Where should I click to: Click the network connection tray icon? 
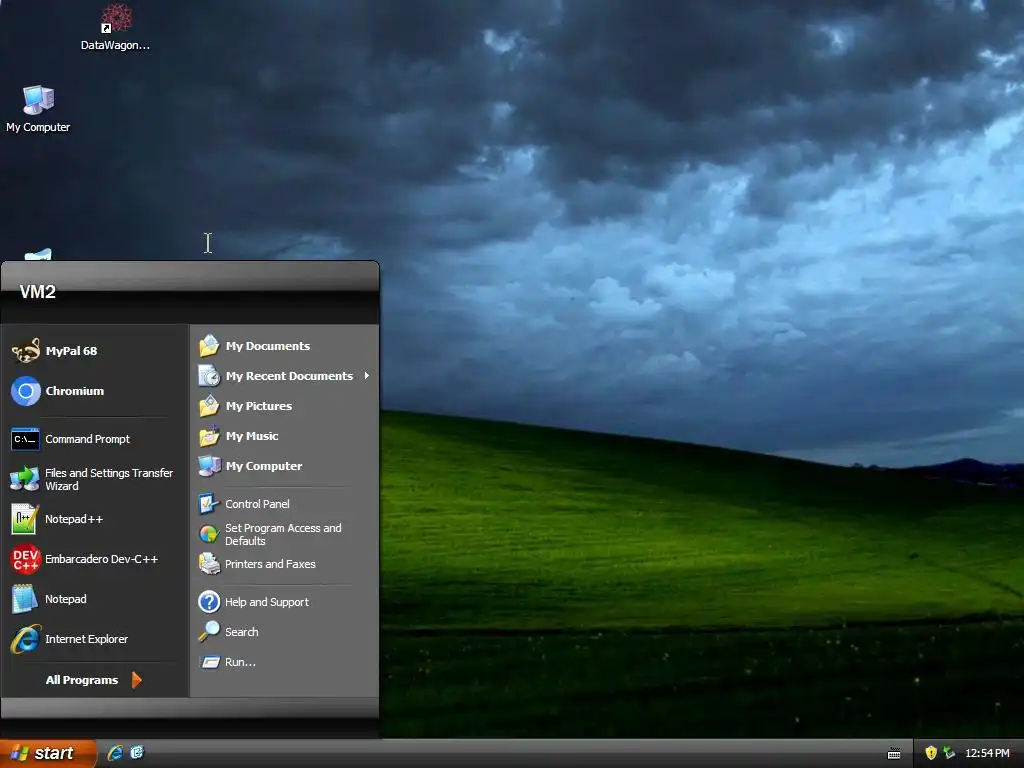949,753
